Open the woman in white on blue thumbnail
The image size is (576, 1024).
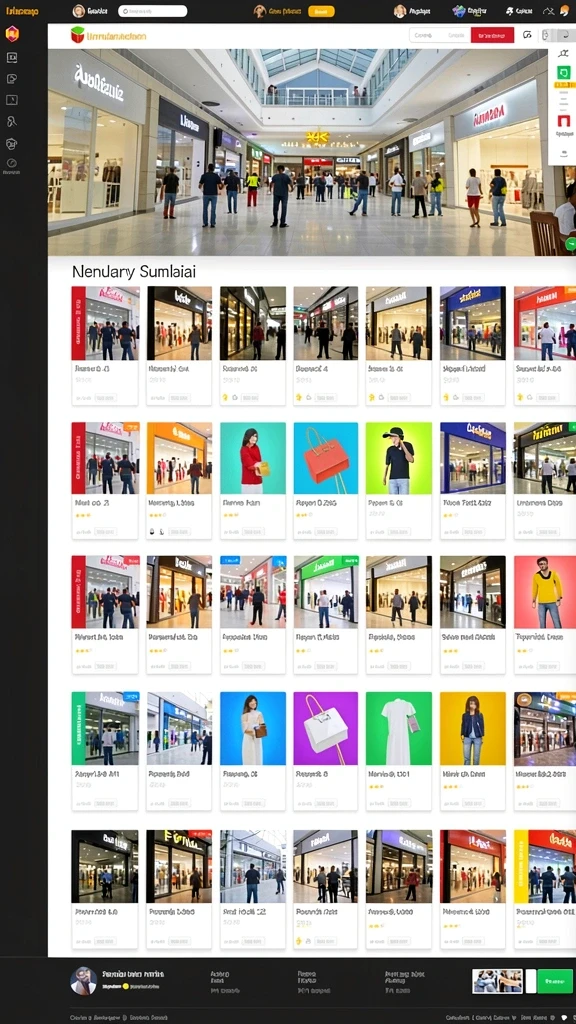pos(253,728)
